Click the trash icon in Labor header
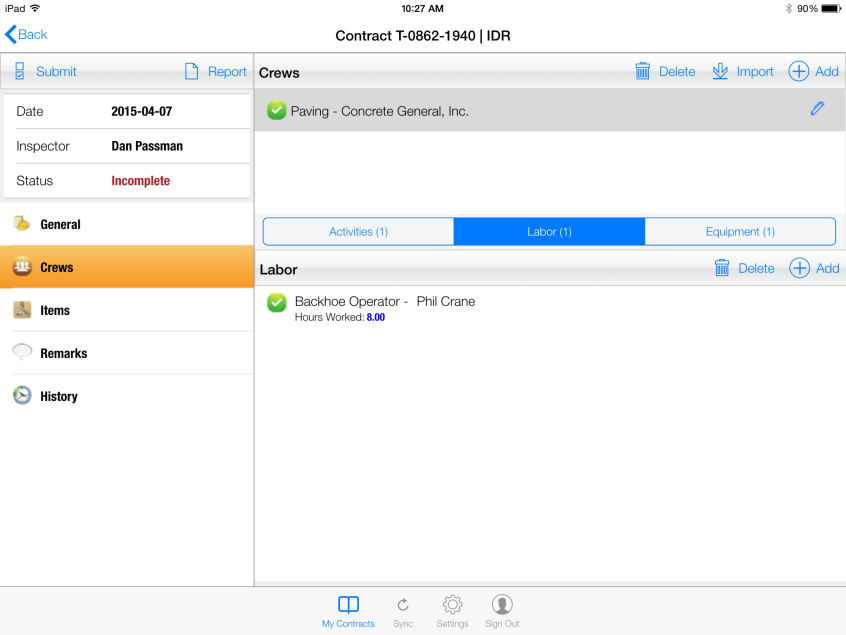The width and height of the screenshot is (846, 635). (722, 268)
